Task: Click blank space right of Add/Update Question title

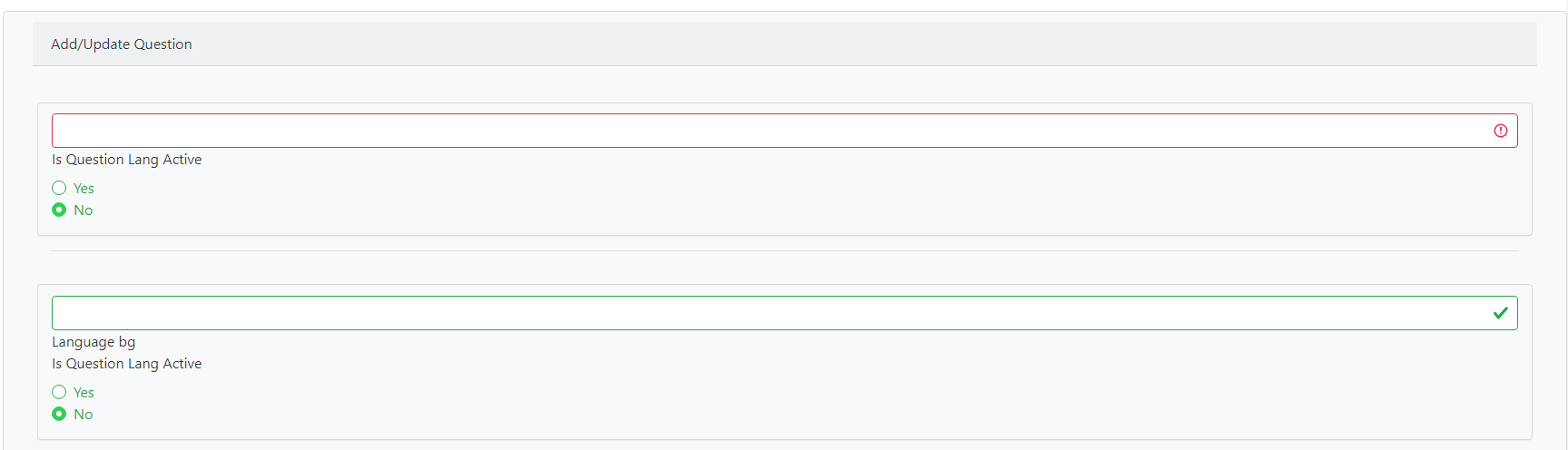Action: pyautogui.click(x=863, y=44)
